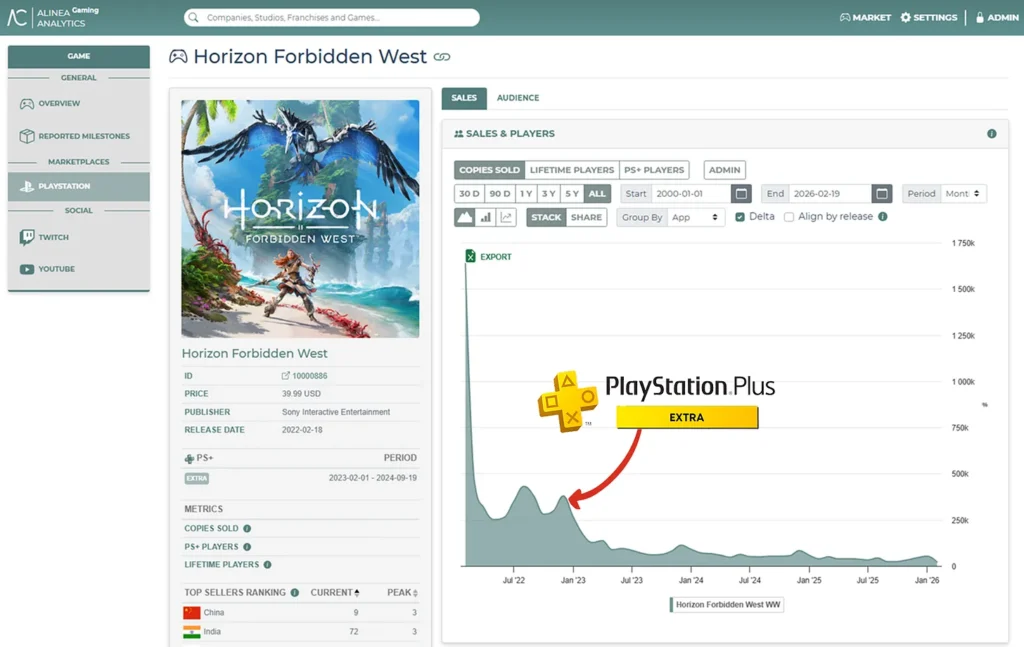Screen dimensions: 1024x647
Task: Toggle SHARE mode for the chart
Action: pos(586,216)
